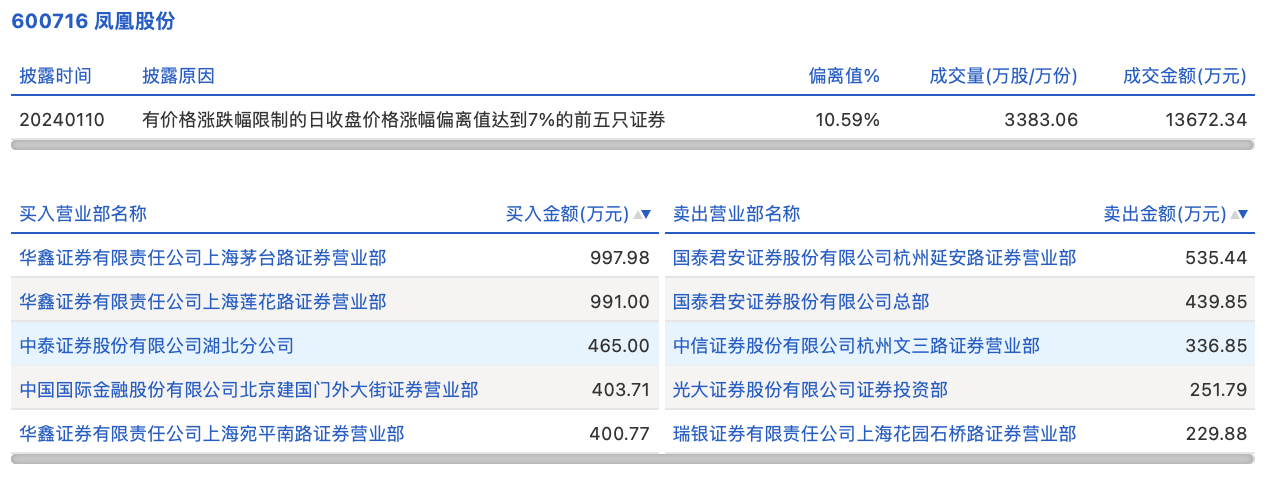Open the 600716 凤凰股份 stock title link
Viewport: 1266px width, 484px height.
(x=93, y=22)
